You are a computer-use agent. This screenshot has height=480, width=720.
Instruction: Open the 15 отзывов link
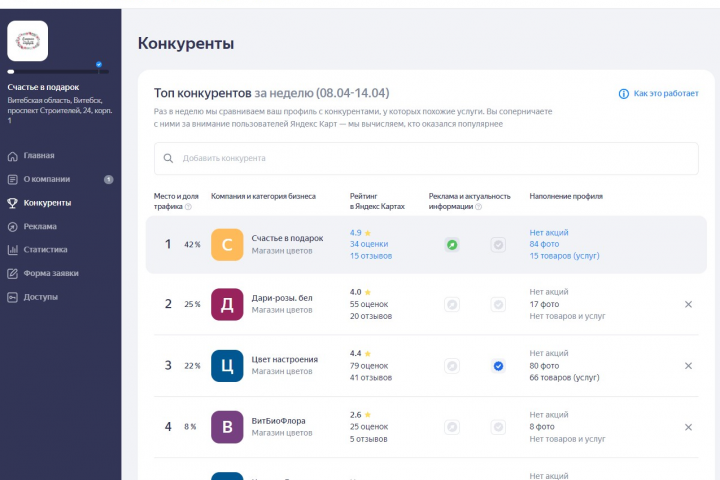[371, 256]
